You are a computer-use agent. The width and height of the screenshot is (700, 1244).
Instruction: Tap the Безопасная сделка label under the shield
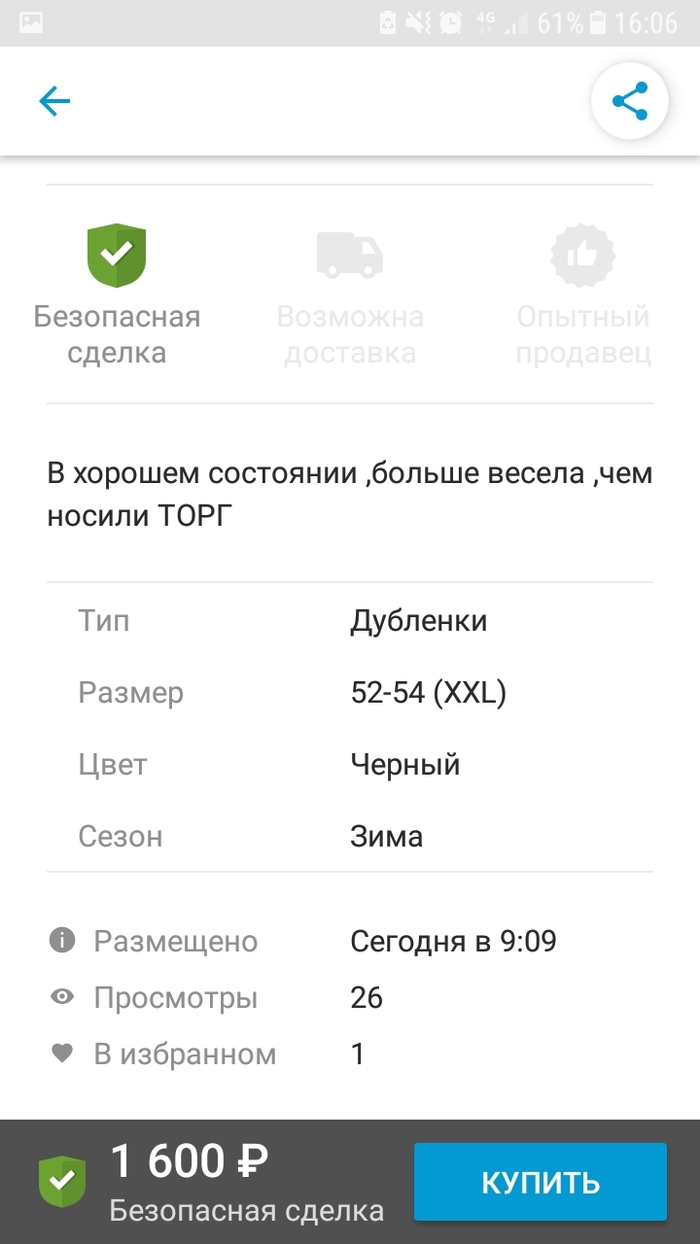pos(117,335)
